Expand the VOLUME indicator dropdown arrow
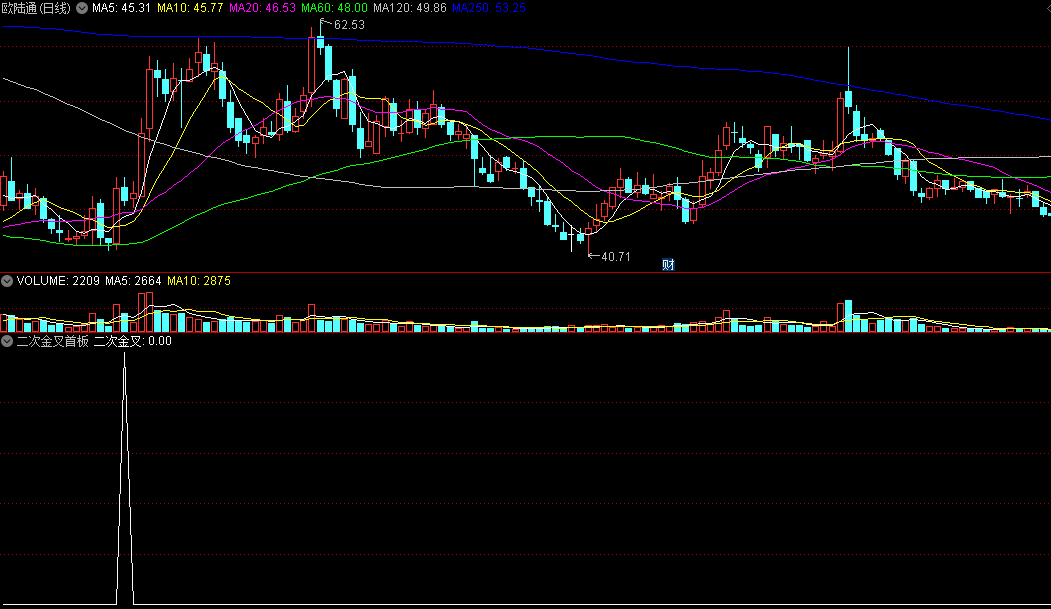1051x609 pixels. [x=7, y=281]
